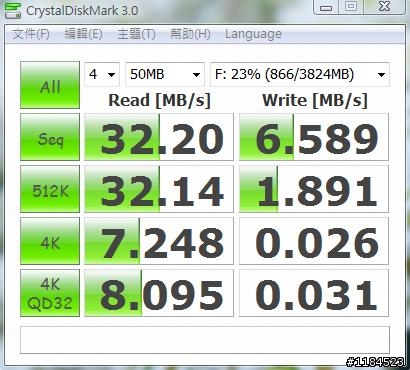Start the 4K QD32 benchmark test
Screen dimensions: 410x370
pos(50,293)
